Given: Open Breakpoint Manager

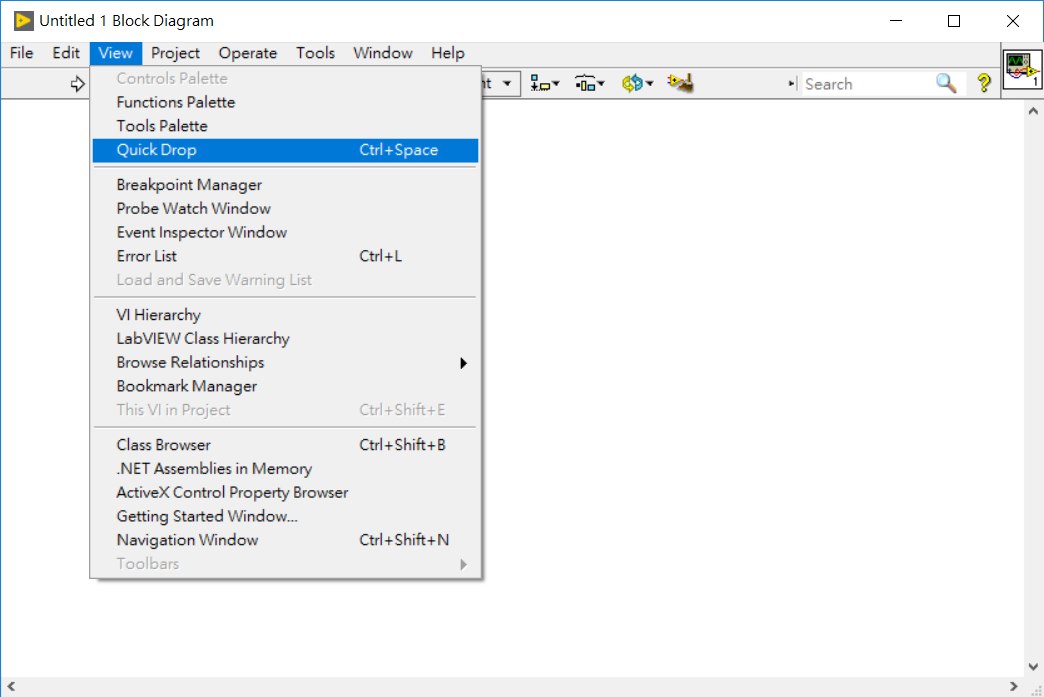Looking at the screenshot, I should (x=285, y=185).
